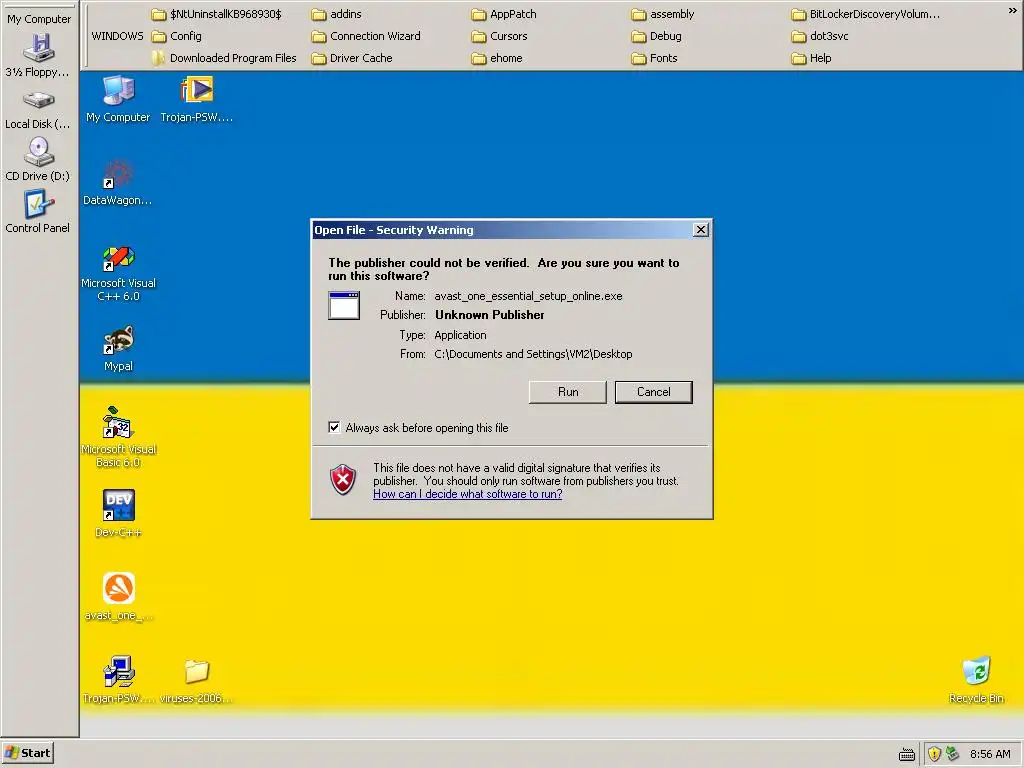Screen dimensions: 1024x768
Task: Open the assembly folder
Action: click(663, 14)
